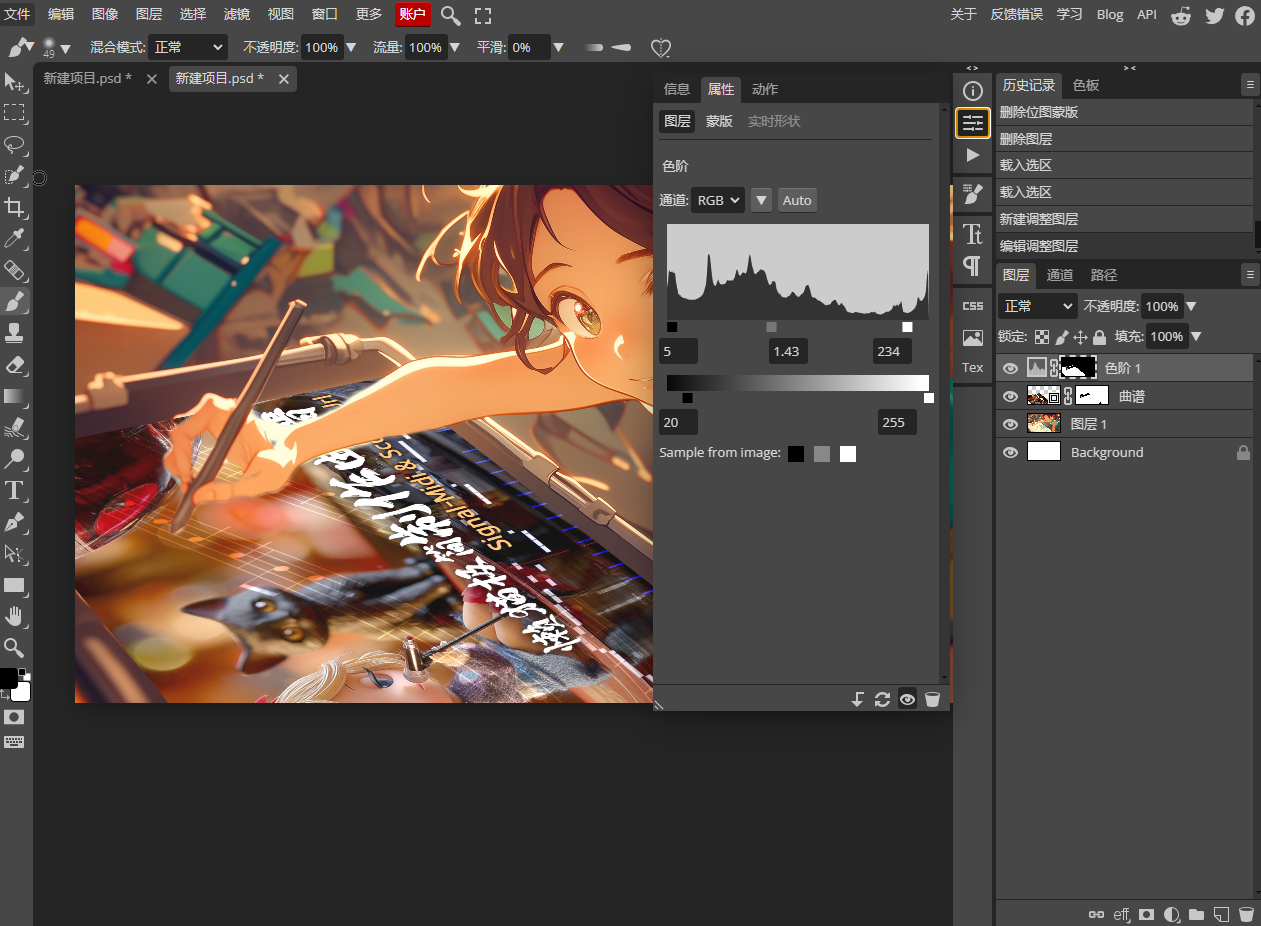Select the Pen tool

(14, 522)
